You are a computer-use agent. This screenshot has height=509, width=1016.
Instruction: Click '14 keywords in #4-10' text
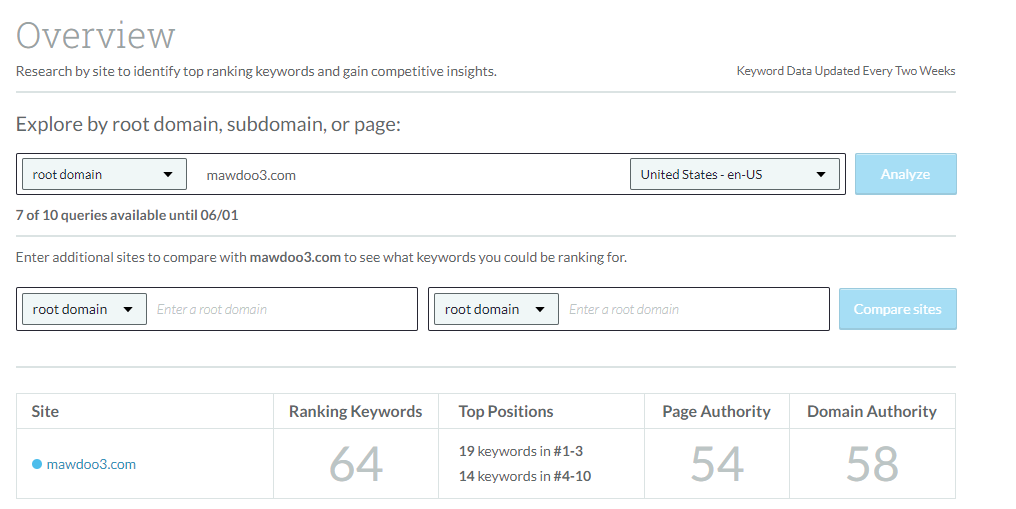(x=525, y=476)
